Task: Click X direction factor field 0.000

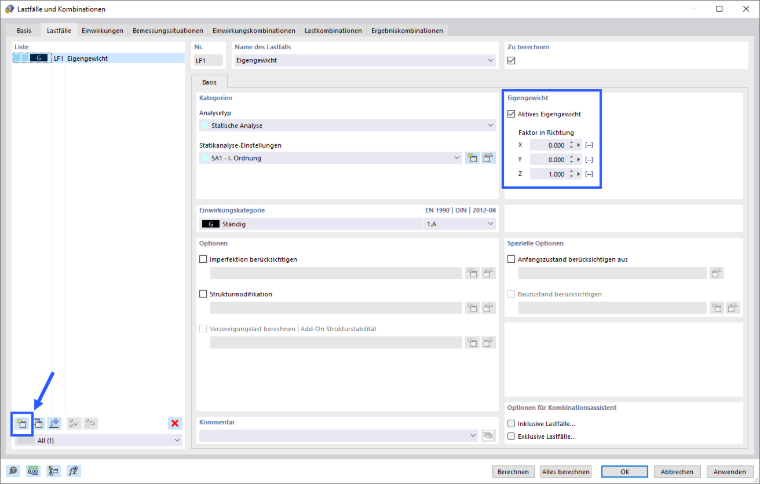Action: (x=549, y=145)
